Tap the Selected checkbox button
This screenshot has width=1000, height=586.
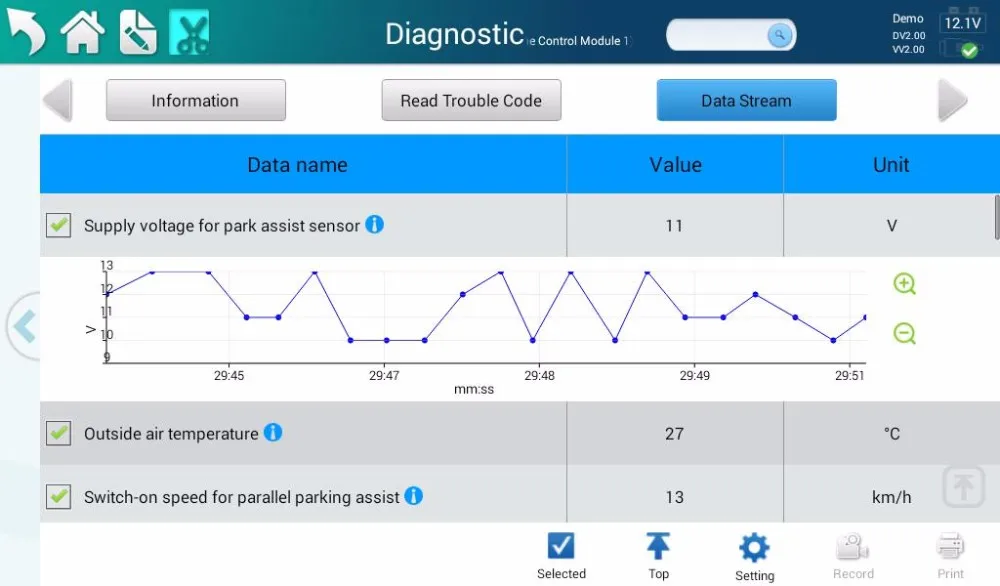tap(561, 556)
